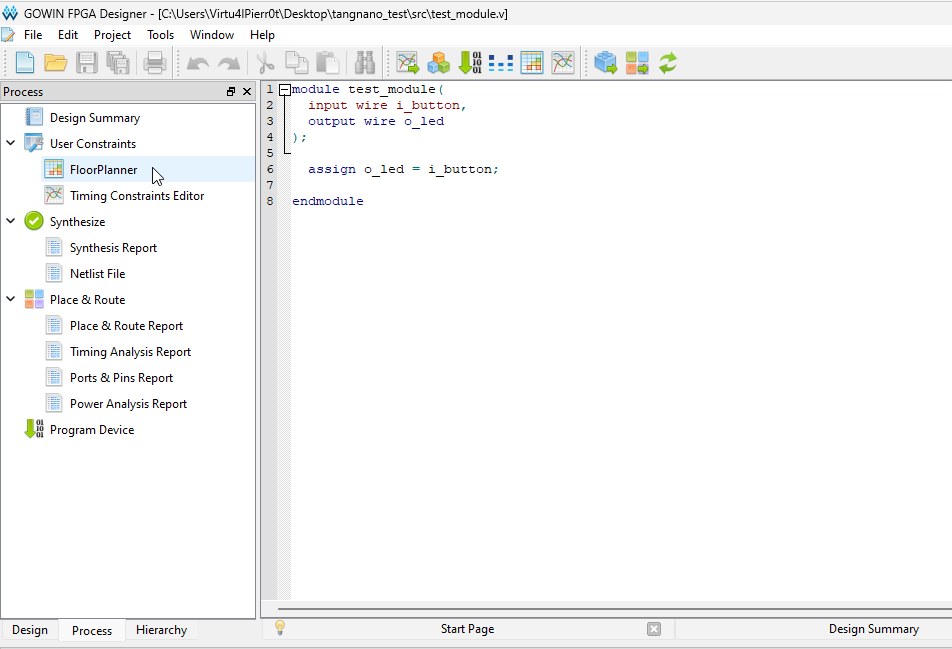Viewport: 952px width, 649px height.
Task: Open the Tools menu
Action: tap(160, 35)
